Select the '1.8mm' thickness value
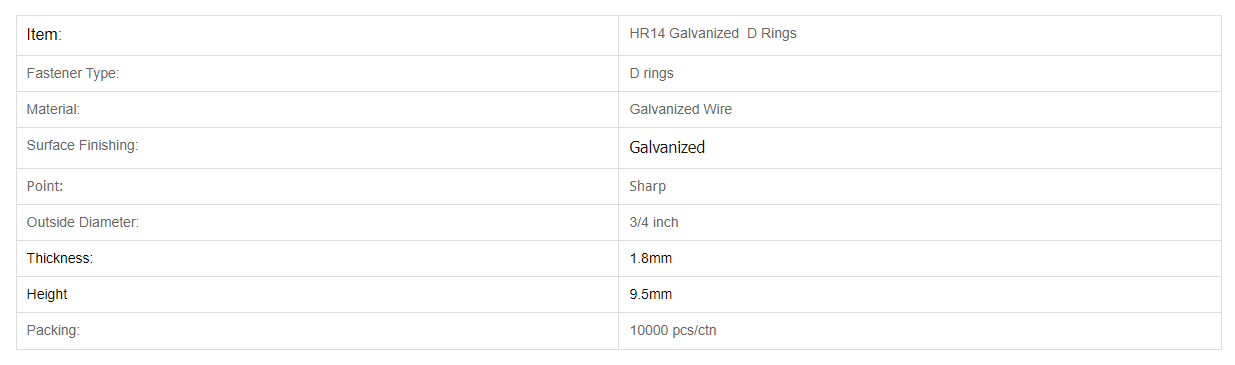This screenshot has height=365, width=1235. pos(651,258)
